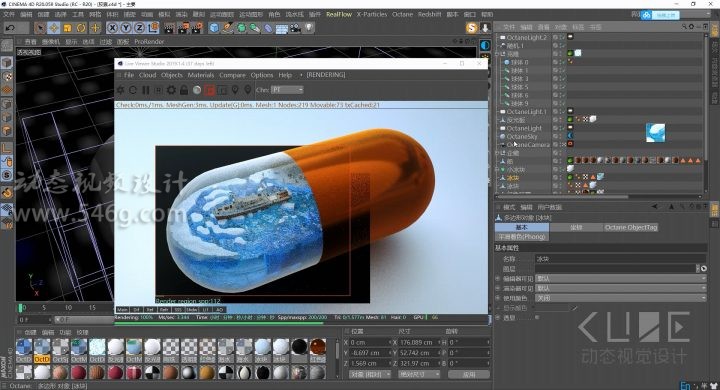The height and width of the screenshot is (390, 720).
Task: Open size mode dropdown below Z size
Action: click(x=418, y=374)
